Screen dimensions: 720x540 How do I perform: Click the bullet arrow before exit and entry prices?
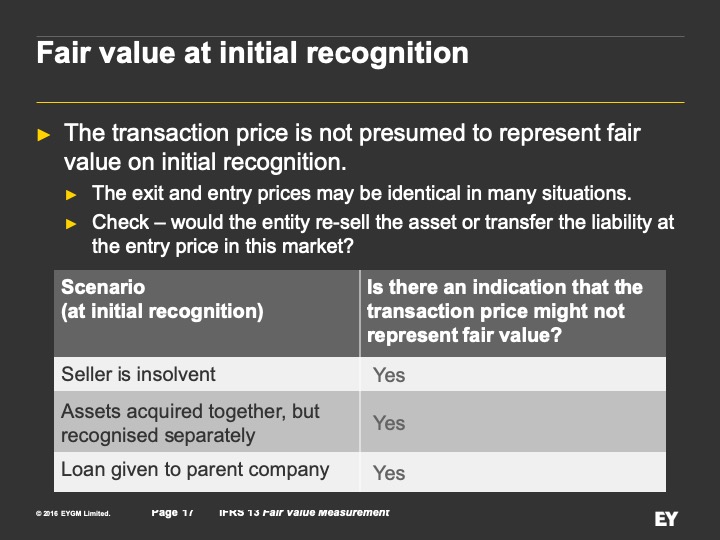tap(71, 195)
